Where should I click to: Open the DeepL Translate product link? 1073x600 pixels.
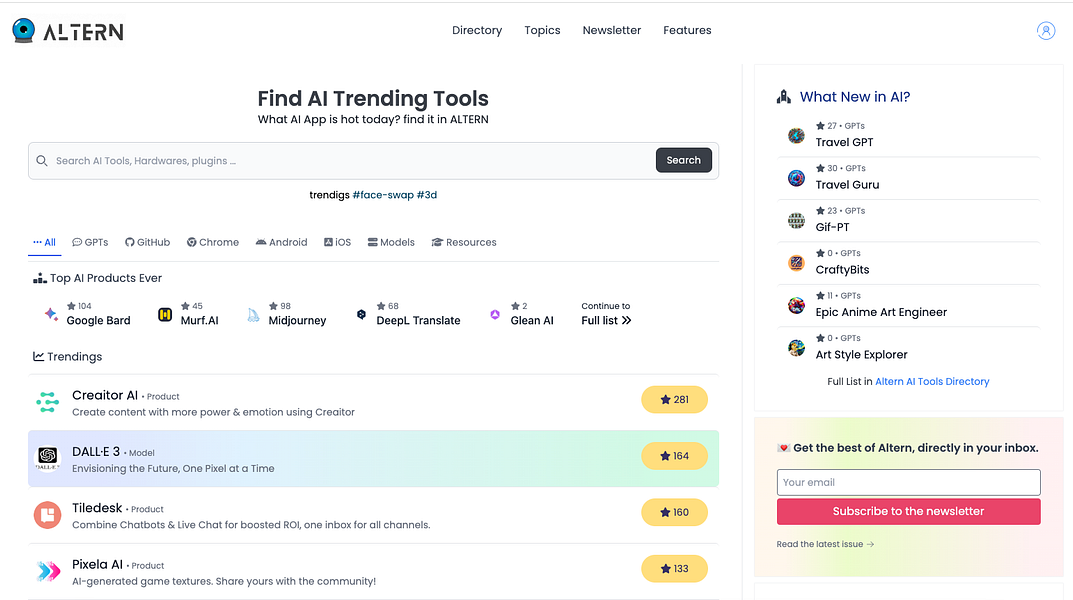point(418,320)
